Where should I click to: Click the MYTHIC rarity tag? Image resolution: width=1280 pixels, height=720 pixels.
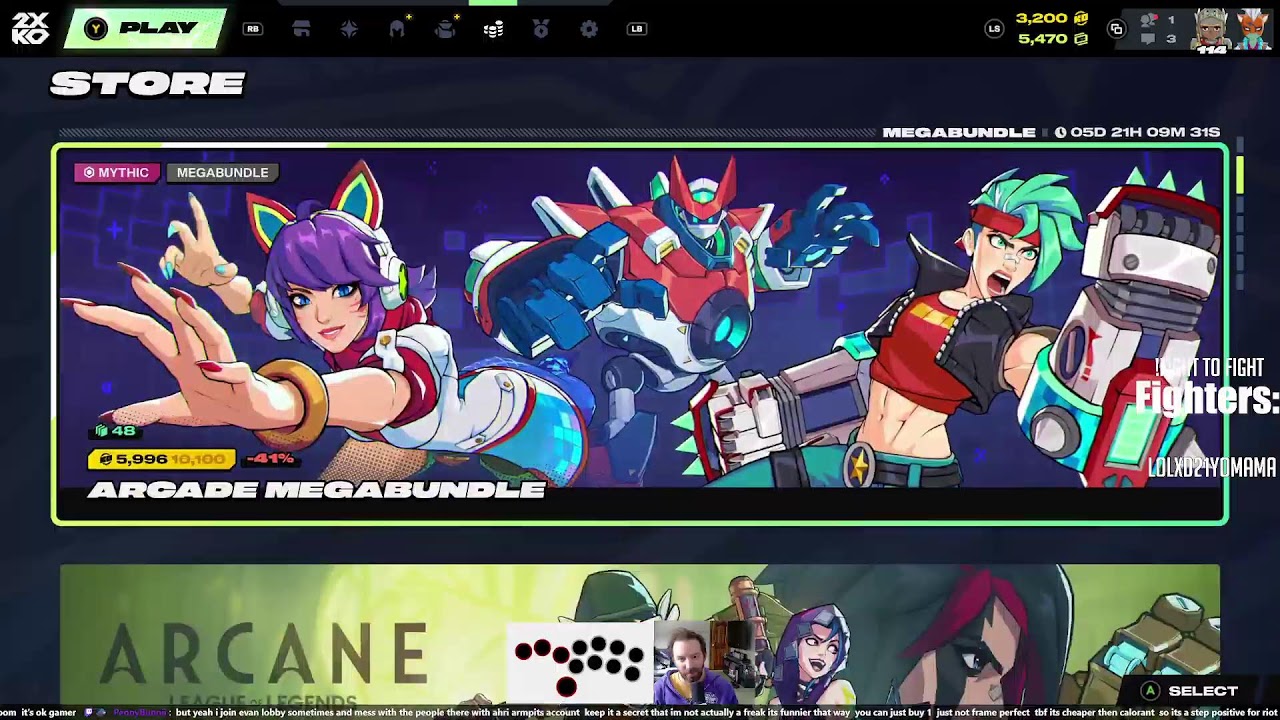(117, 172)
